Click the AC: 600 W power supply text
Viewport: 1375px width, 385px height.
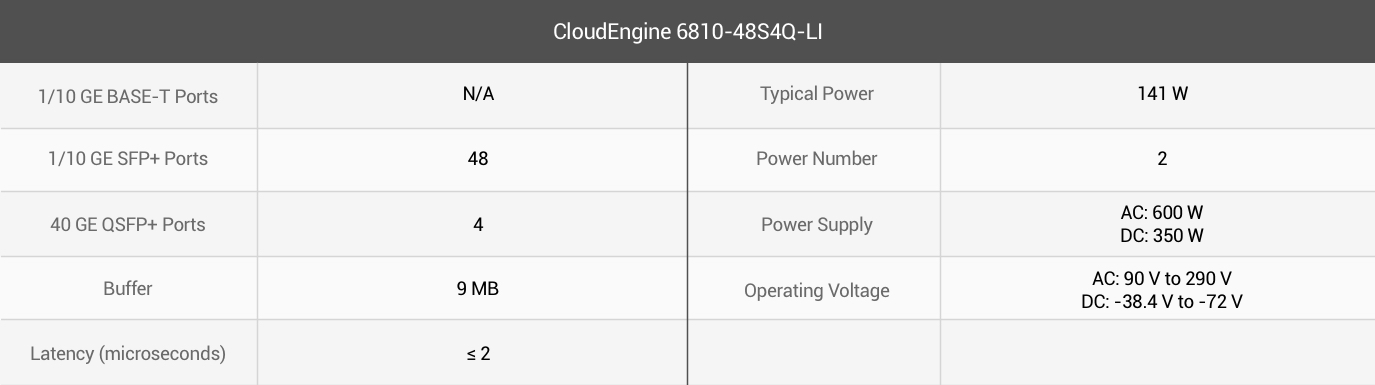click(x=1162, y=213)
